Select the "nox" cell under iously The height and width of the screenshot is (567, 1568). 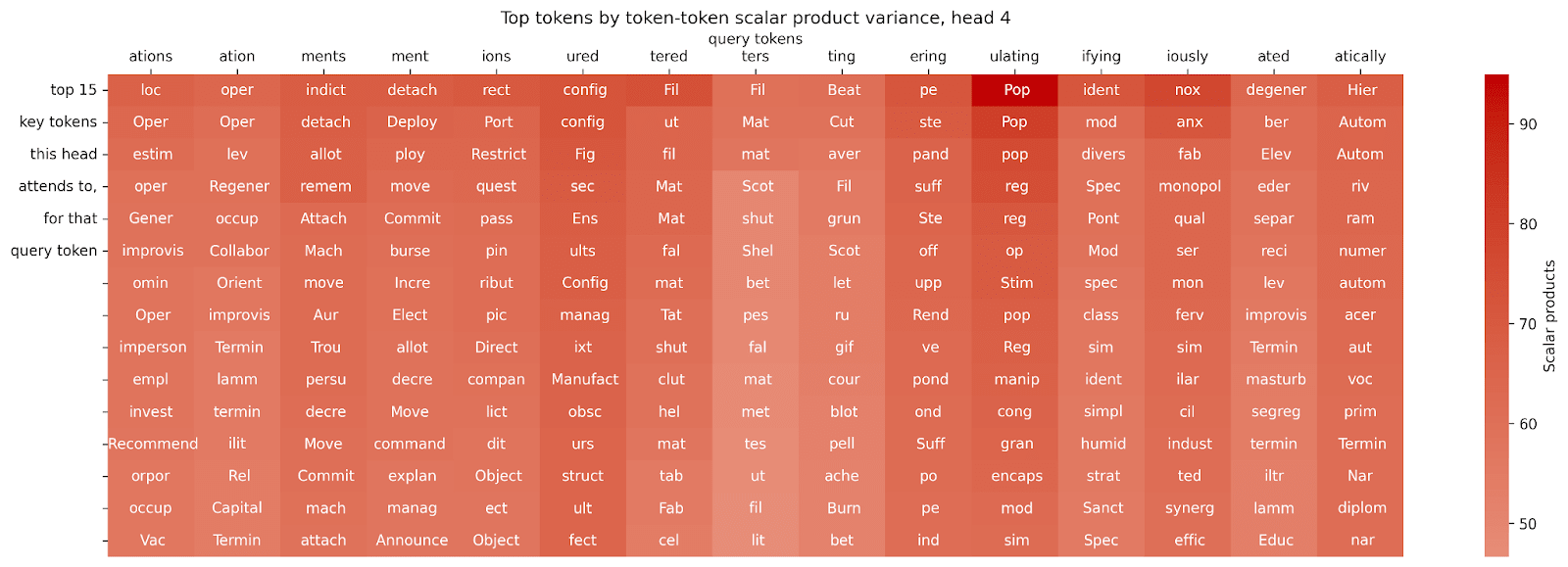coord(1187,90)
